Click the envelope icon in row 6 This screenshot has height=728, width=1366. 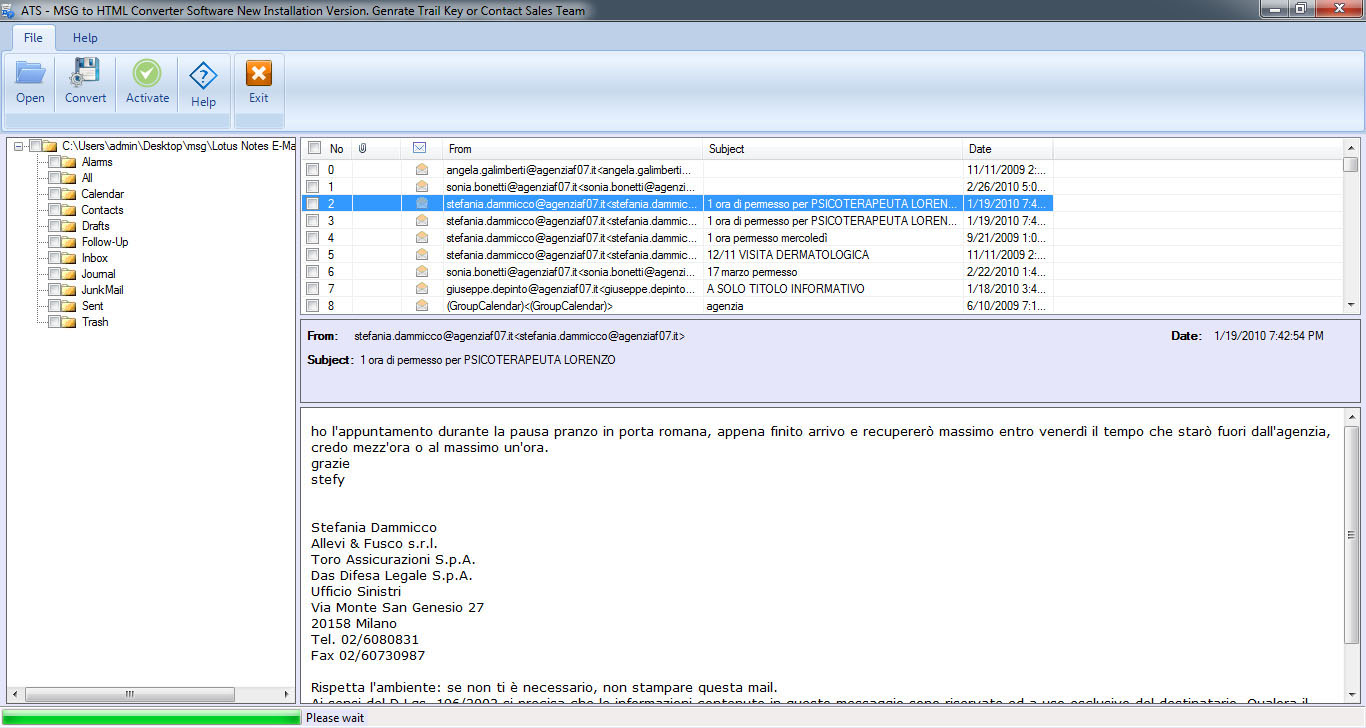pyautogui.click(x=421, y=271)
